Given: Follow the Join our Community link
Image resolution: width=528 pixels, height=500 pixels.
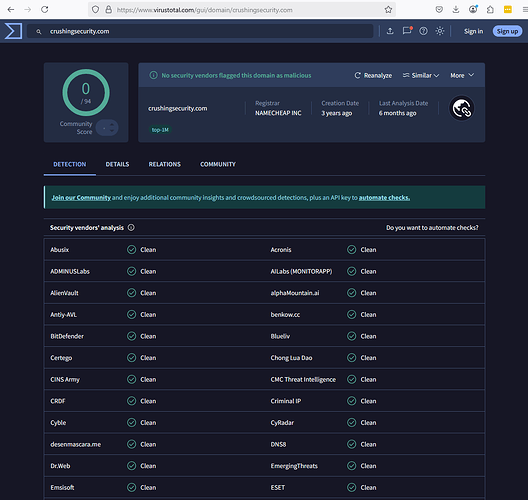Looking at the screenshot, I should pyautogui.click(x=81, y=198).
